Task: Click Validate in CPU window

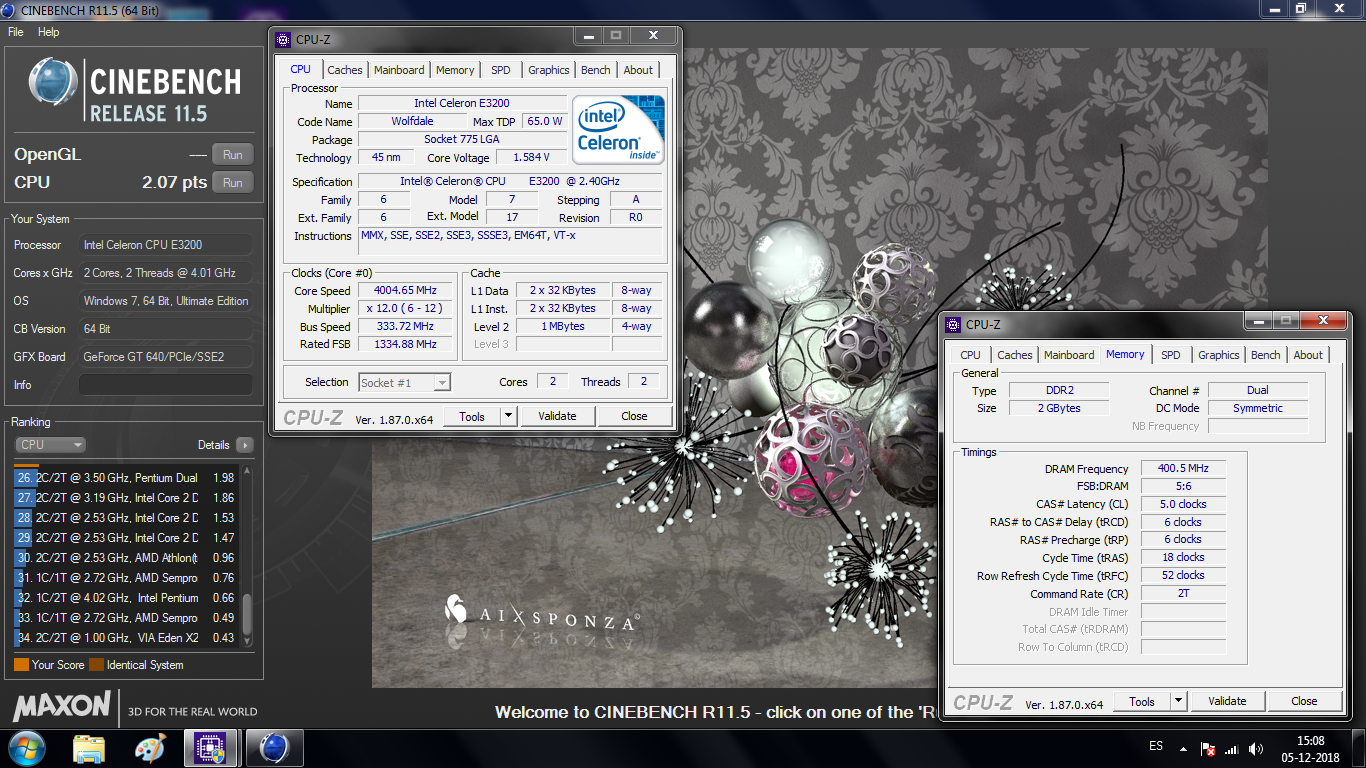Action: coord(557,416)
